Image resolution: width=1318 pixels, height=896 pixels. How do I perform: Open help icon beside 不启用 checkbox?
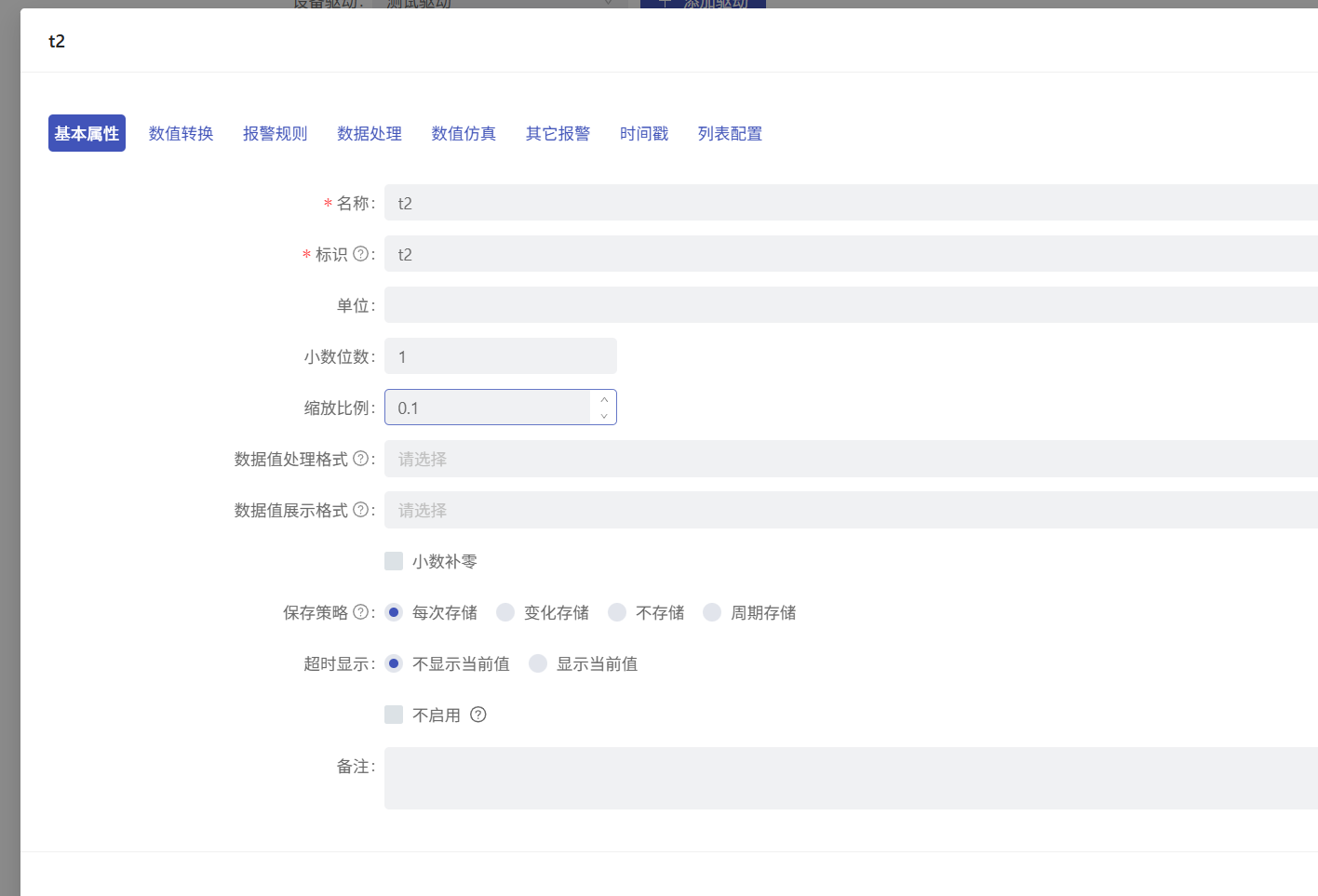[x=478, y=715]
